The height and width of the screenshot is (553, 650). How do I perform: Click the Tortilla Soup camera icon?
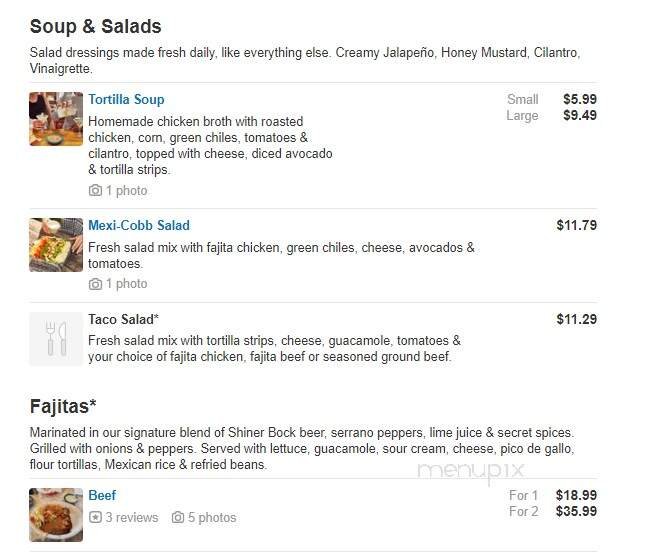click(95, 190)
